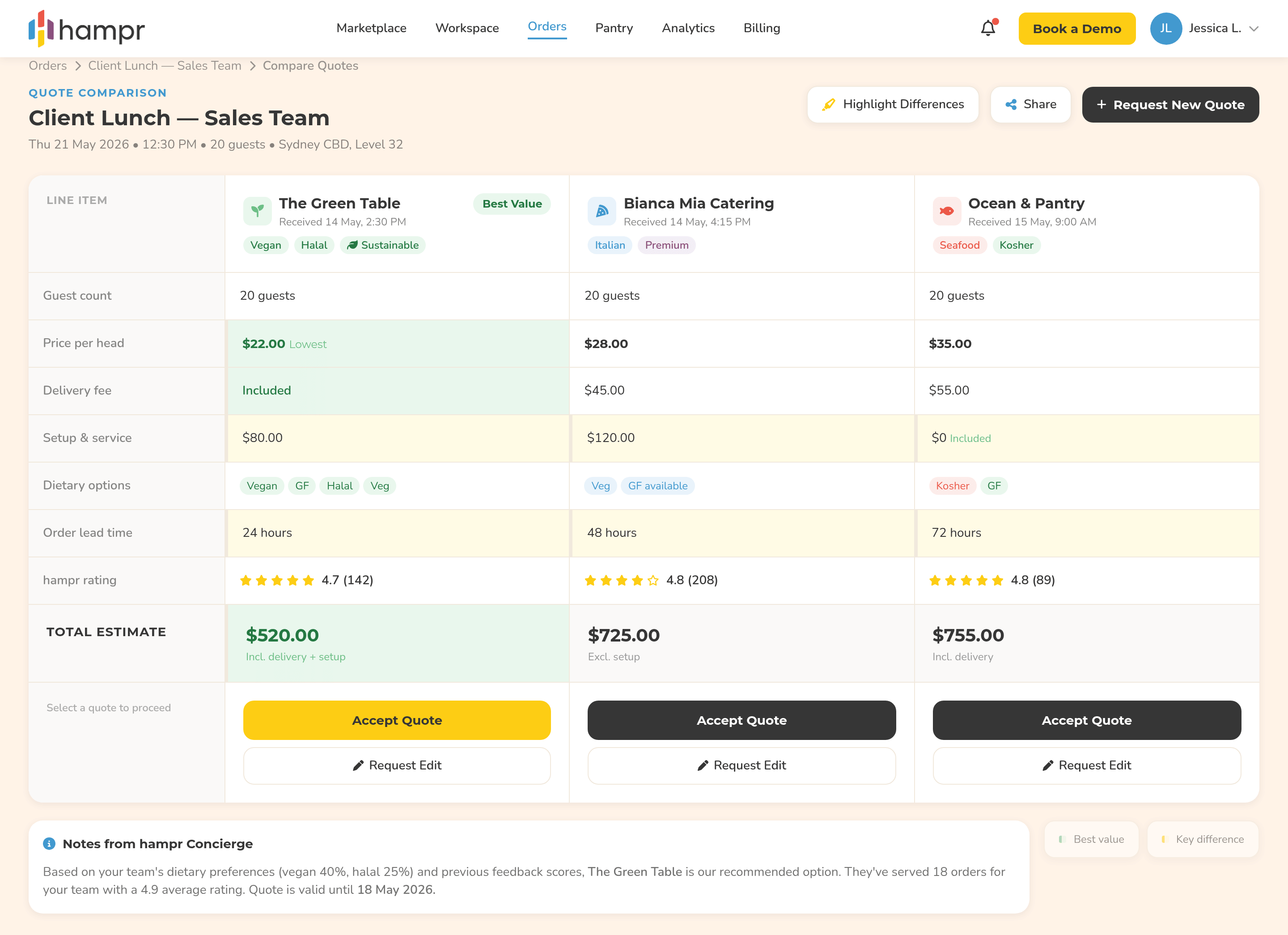Click Ocean & Pantry fish icon
1288x935 pixels.
[947, 211]
